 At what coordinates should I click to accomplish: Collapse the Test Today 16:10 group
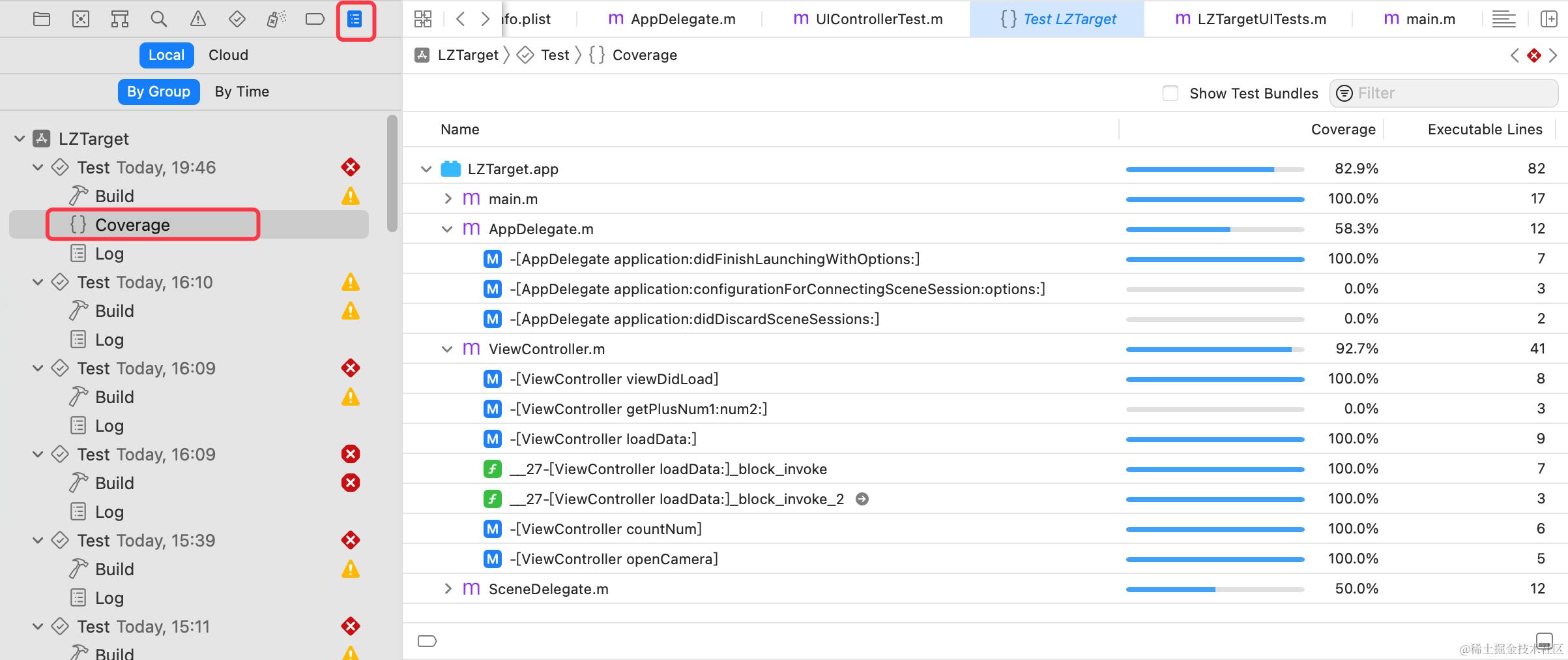tap(38, 282)
